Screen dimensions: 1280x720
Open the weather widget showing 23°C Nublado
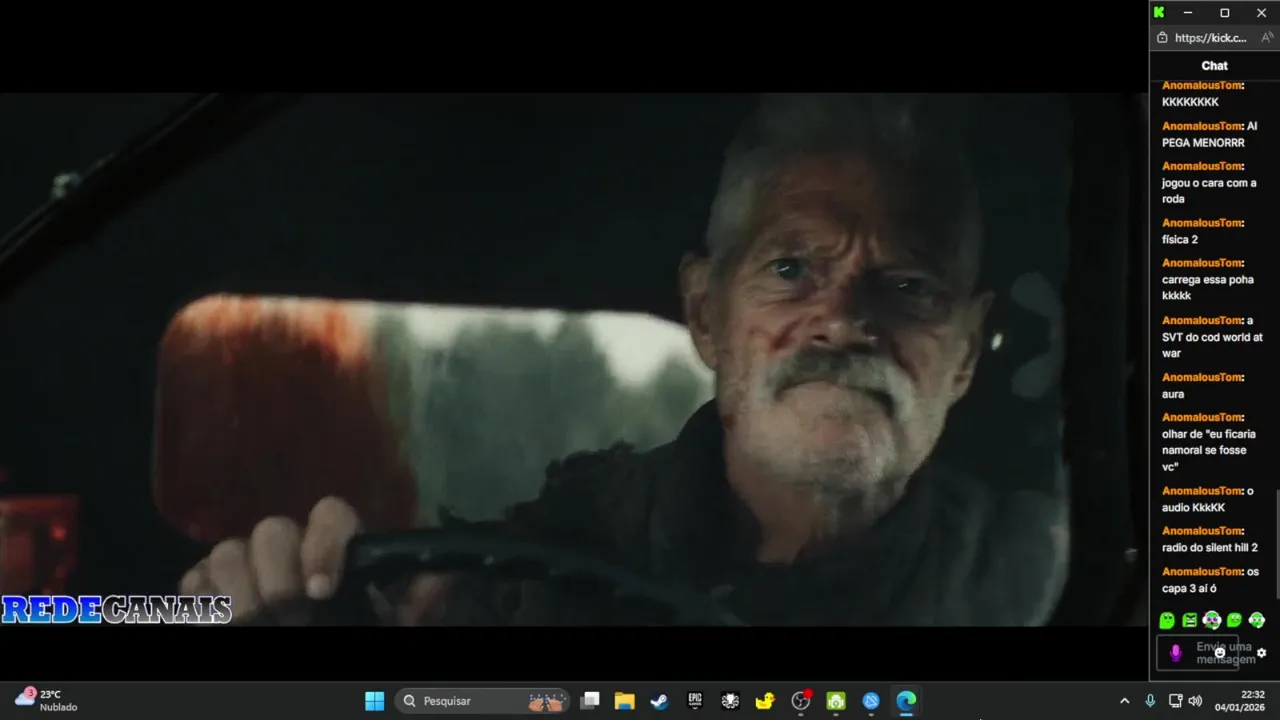(46, 700)
